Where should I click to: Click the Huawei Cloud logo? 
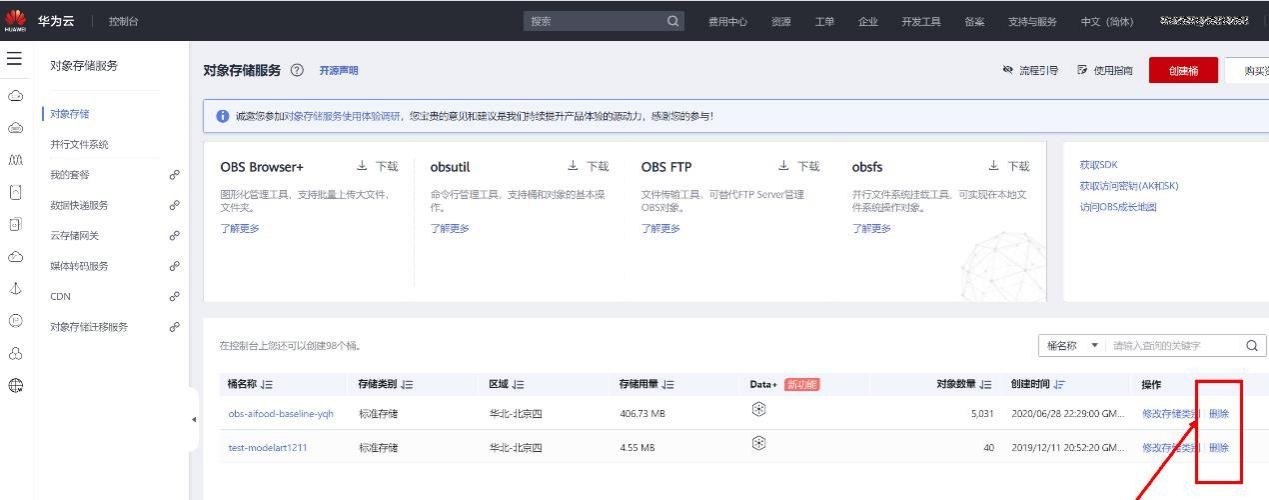tap(15, 21)
